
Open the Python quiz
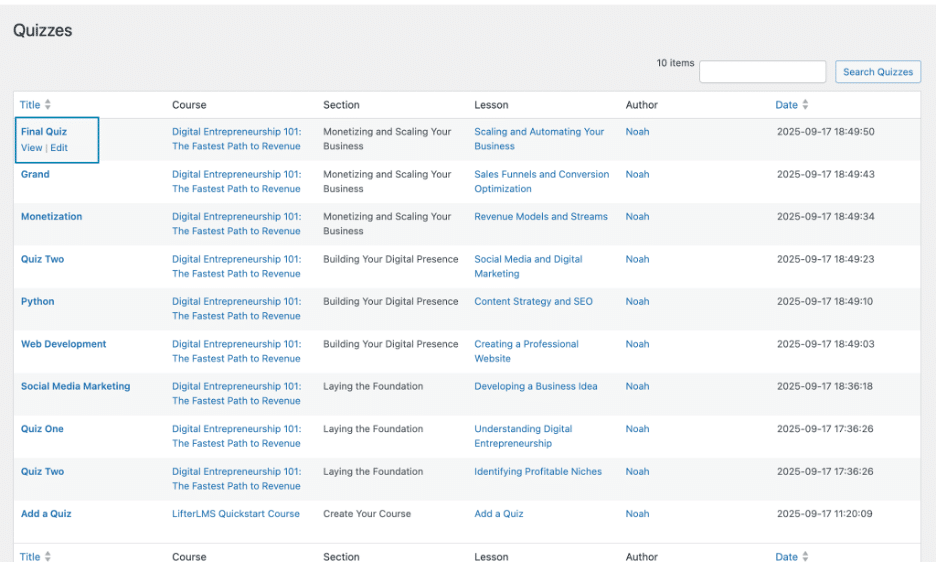pyautogui.click(x=38, y=302)
